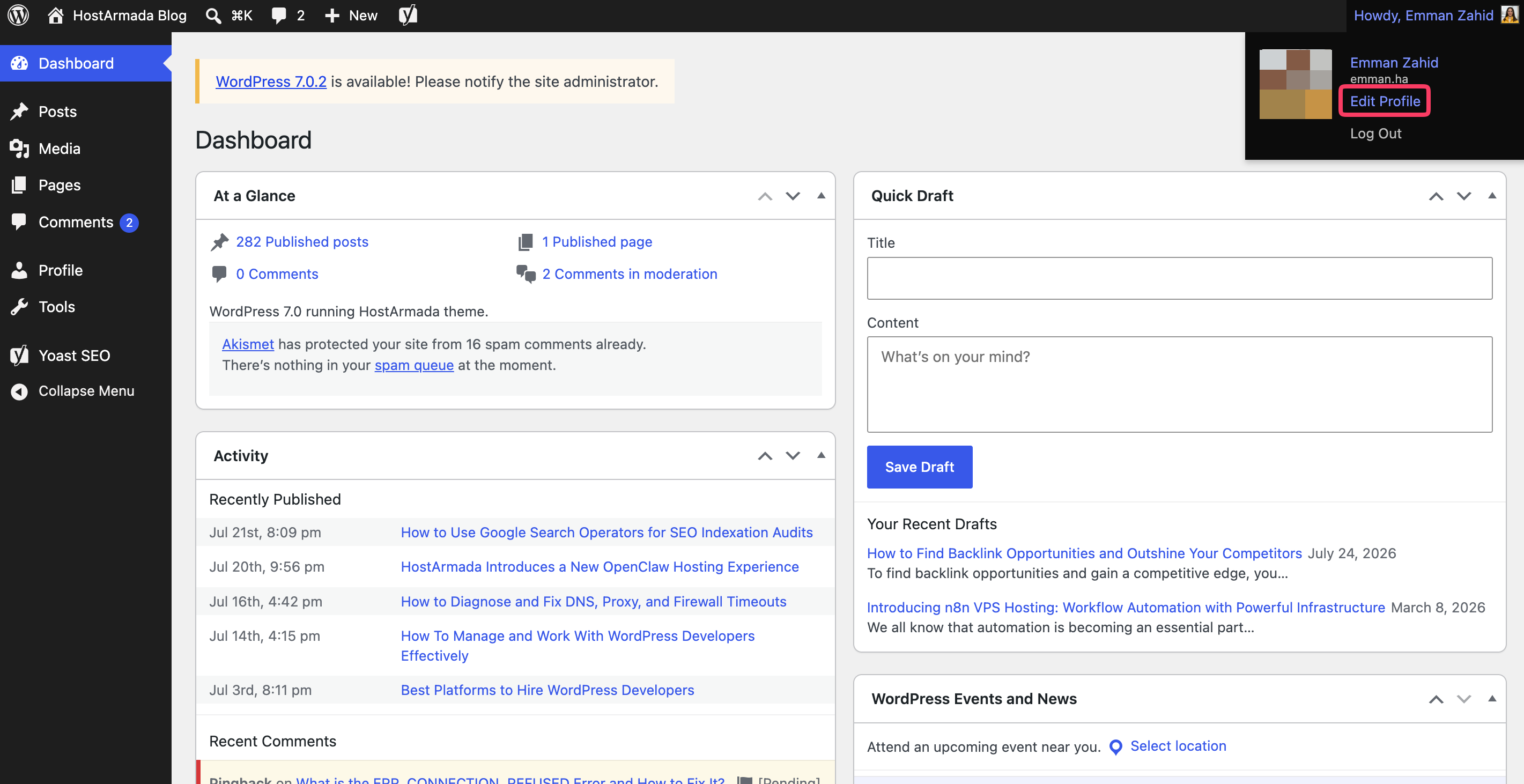The width and height of the screenshot is (1524, 784).
Task: Open Comments in the sidebar menu
Action: 86,222
